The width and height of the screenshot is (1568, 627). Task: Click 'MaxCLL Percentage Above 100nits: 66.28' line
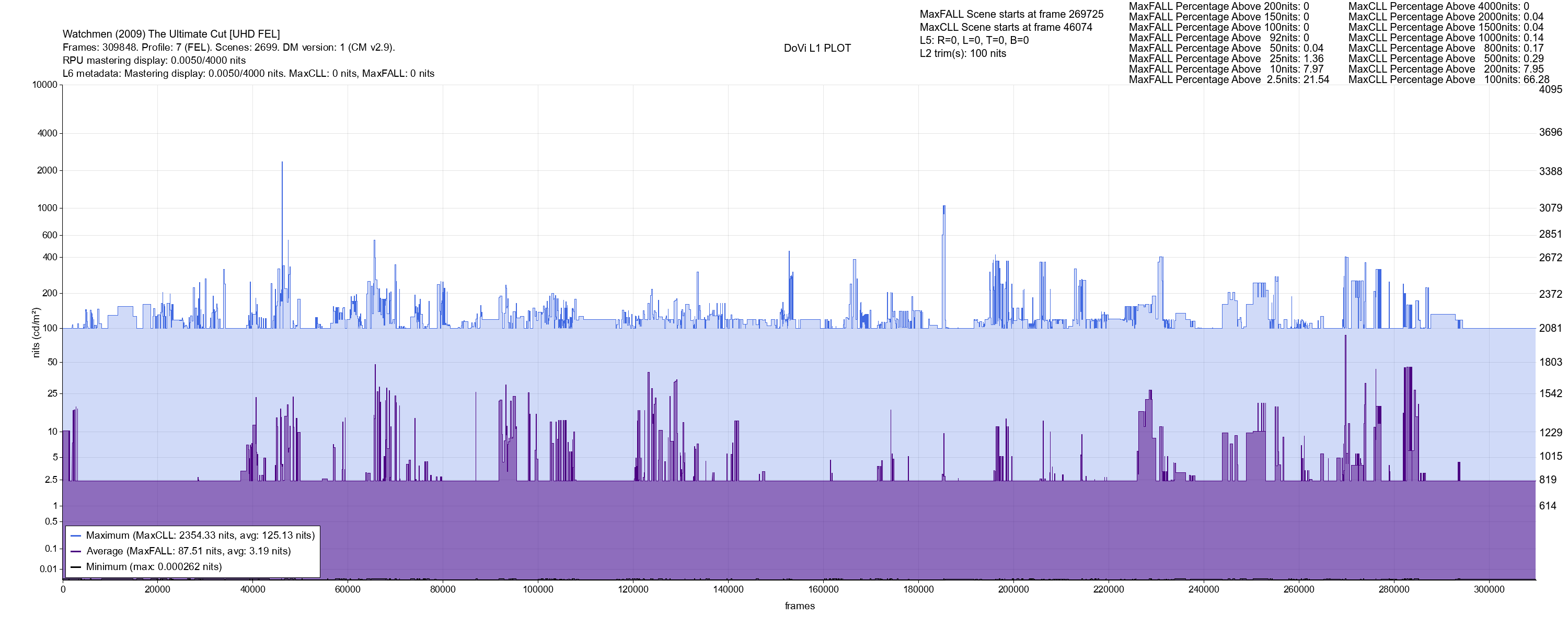coord(1449,80)
